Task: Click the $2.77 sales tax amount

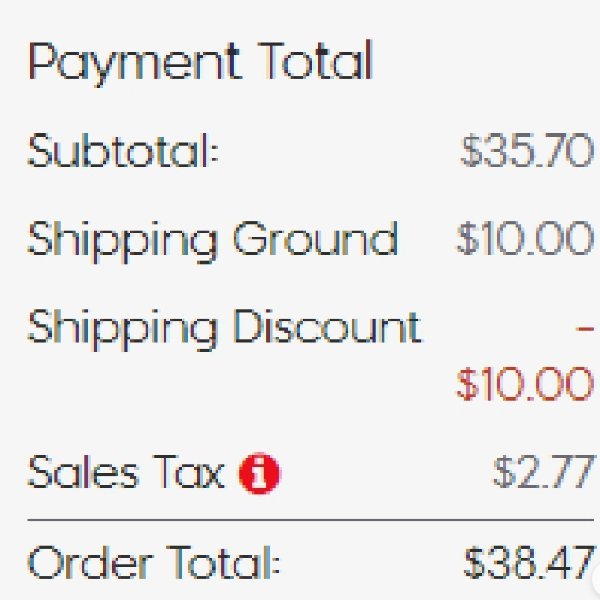Action: tap(543, 472)
